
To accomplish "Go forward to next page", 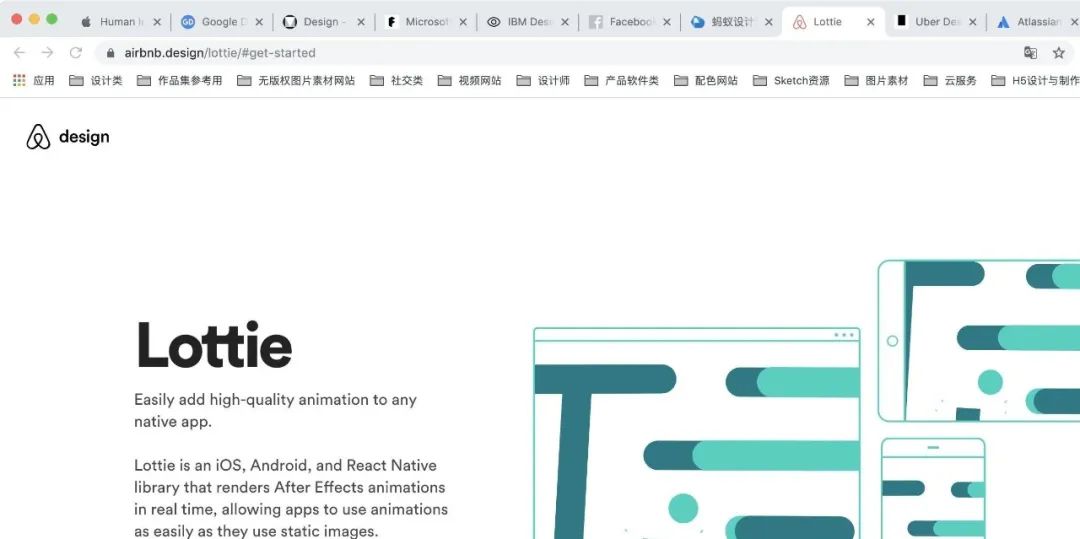I will coord(48,52).
